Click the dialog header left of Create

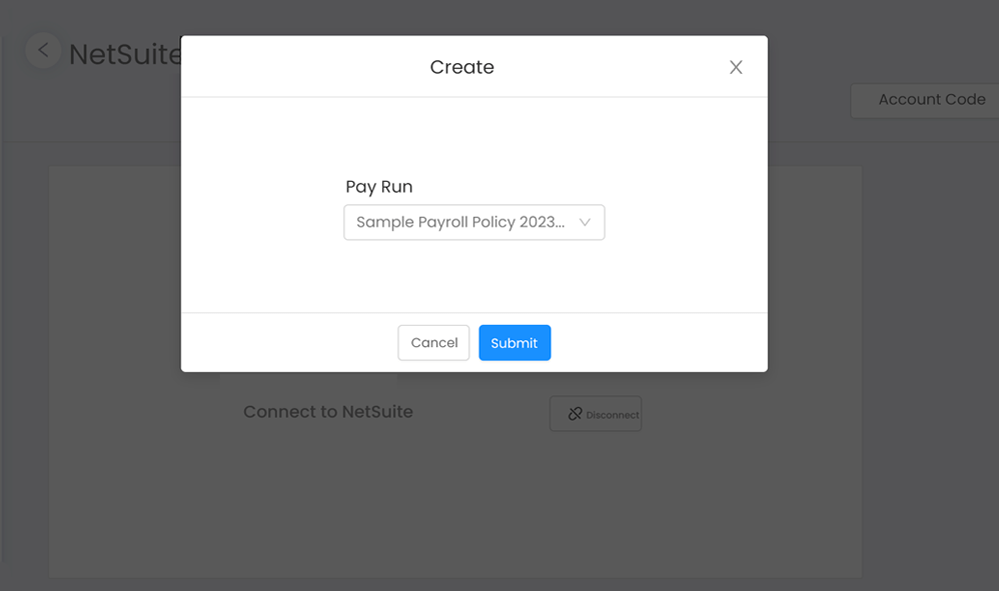(x=306, y=67)
